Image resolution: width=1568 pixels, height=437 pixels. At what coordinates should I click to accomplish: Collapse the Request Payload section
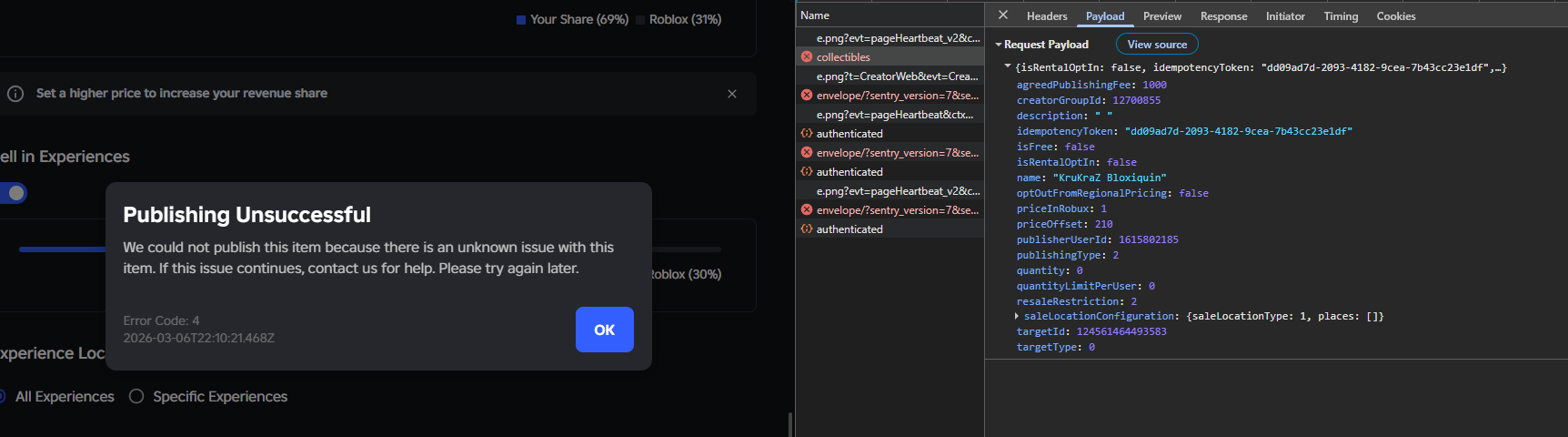click(x=999, y=45)
